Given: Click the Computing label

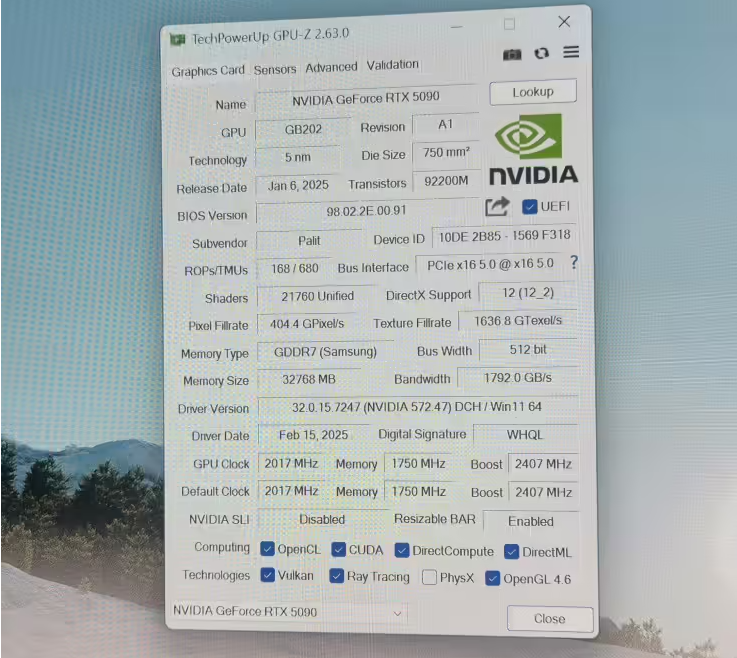Looking at the screenshot, I should click(222, 547).
